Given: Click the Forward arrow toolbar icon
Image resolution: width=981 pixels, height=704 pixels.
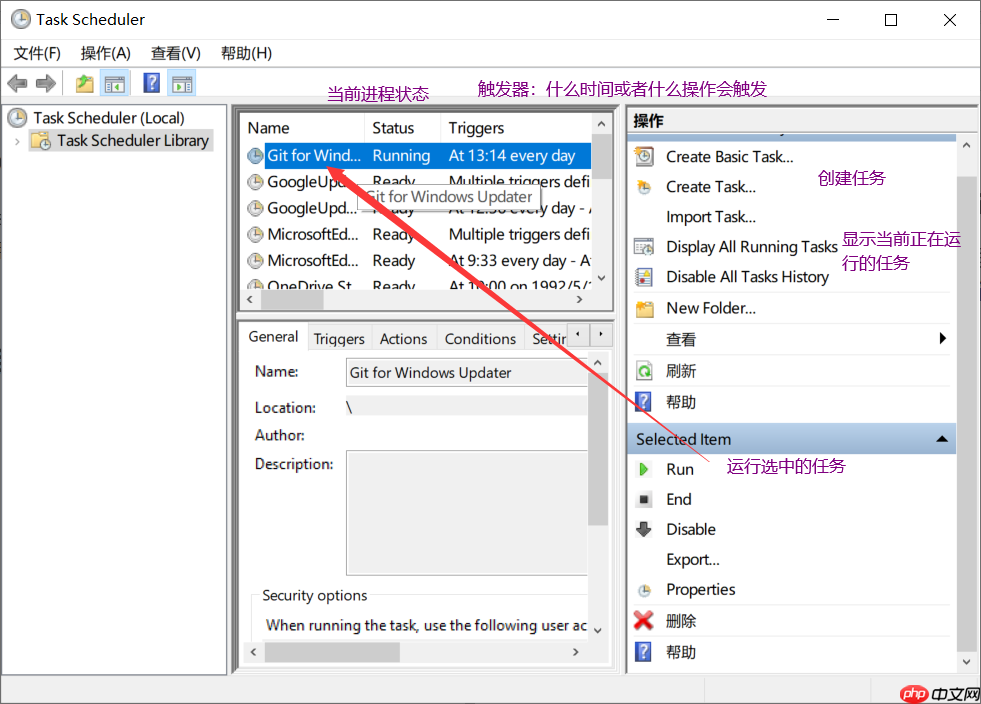Looking at the screenshot, I should [x=46, y=83].
